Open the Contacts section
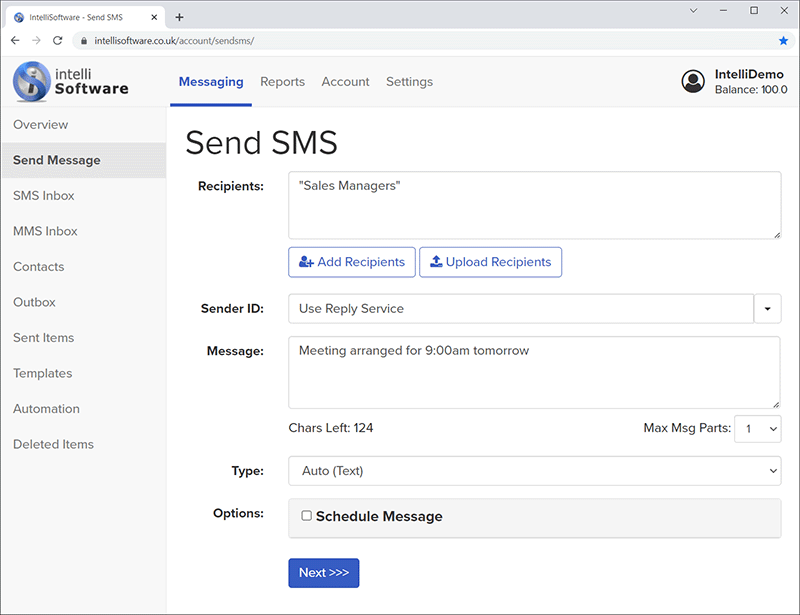 (x=38, y=266)
